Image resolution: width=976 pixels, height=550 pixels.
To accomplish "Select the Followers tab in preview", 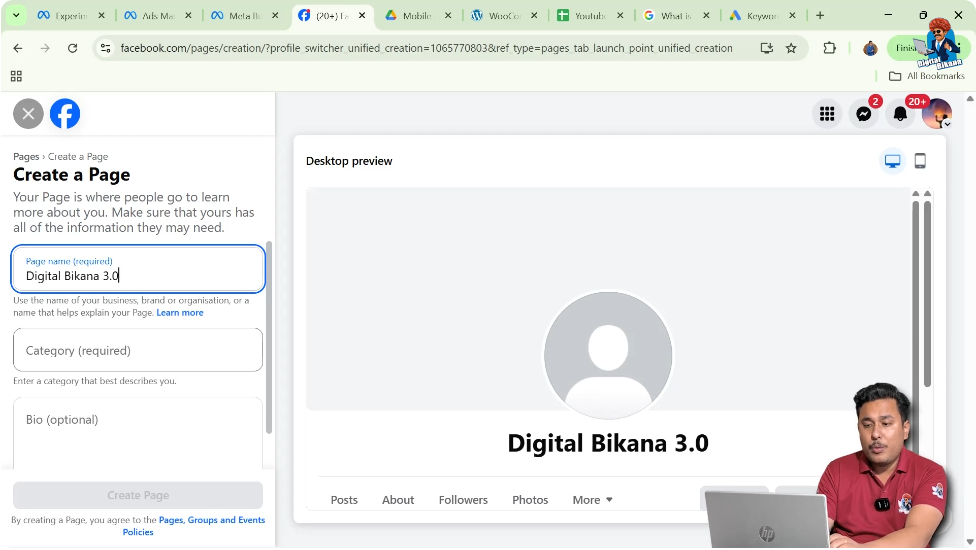I will point(463,500).
